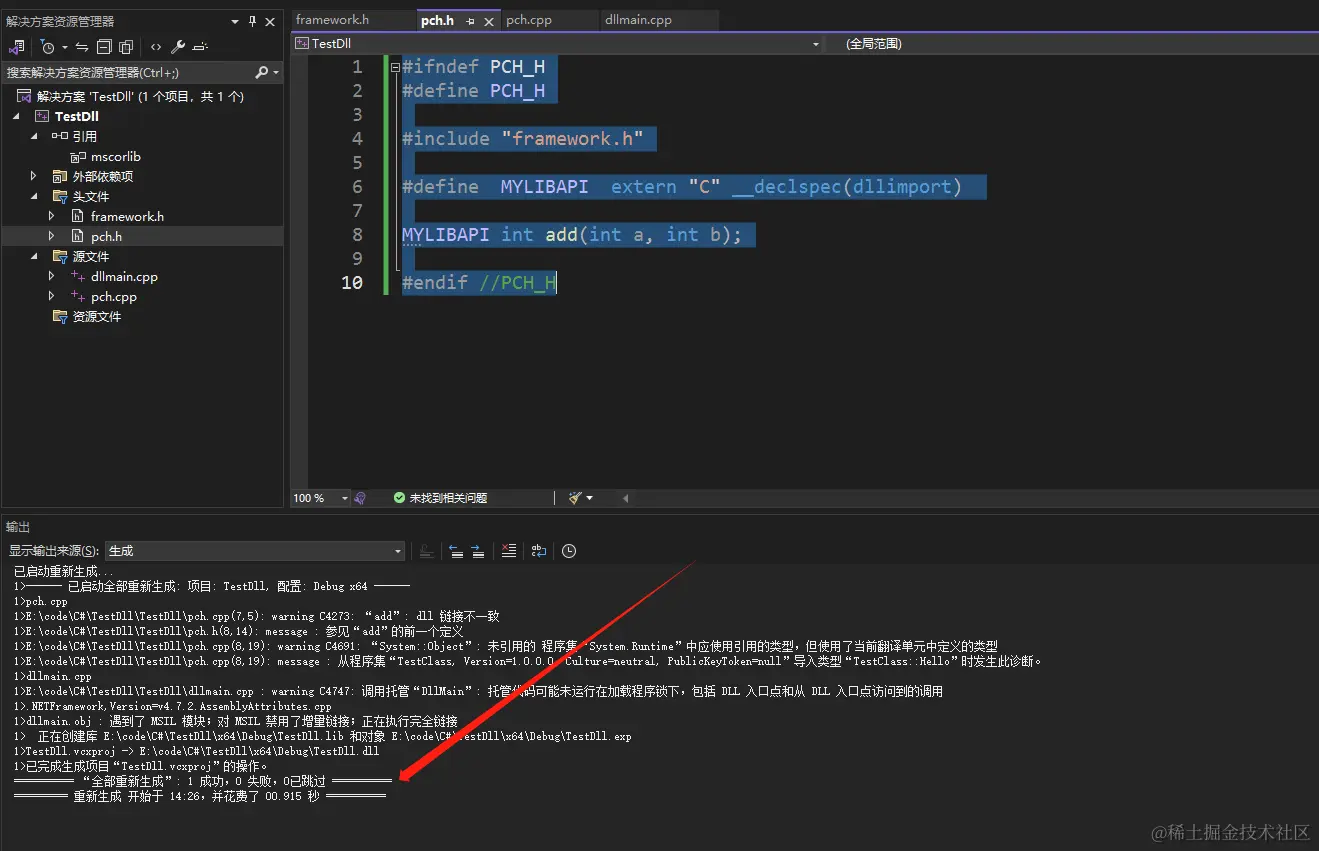This screenshot has height=851, width=1319.
Task: Switch to the pch.h editor tab
Action: coord(438,20)
